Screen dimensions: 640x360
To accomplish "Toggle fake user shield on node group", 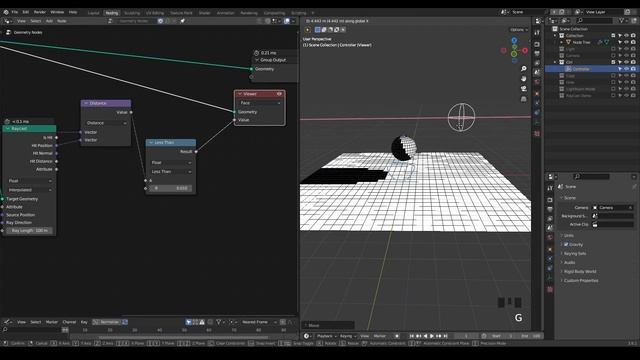I will pyautogui.click(x=160, y=21).
